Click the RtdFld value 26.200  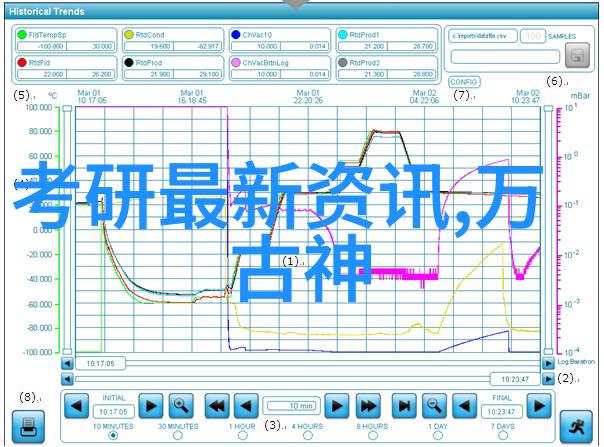(x=91, y=74)
